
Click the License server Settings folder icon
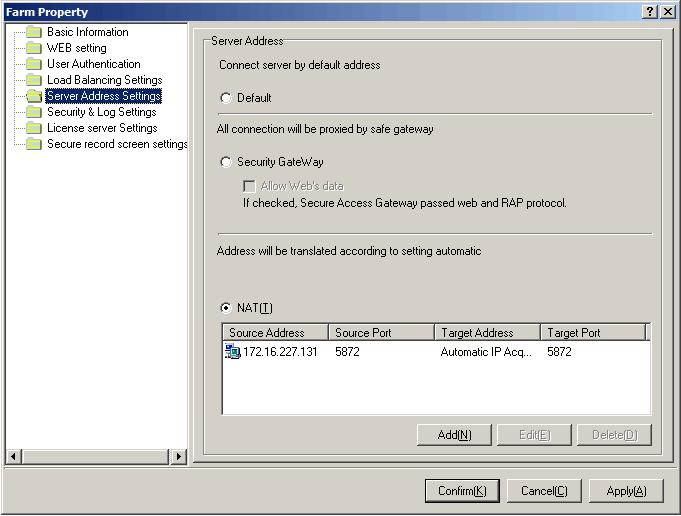click(34, 128)
